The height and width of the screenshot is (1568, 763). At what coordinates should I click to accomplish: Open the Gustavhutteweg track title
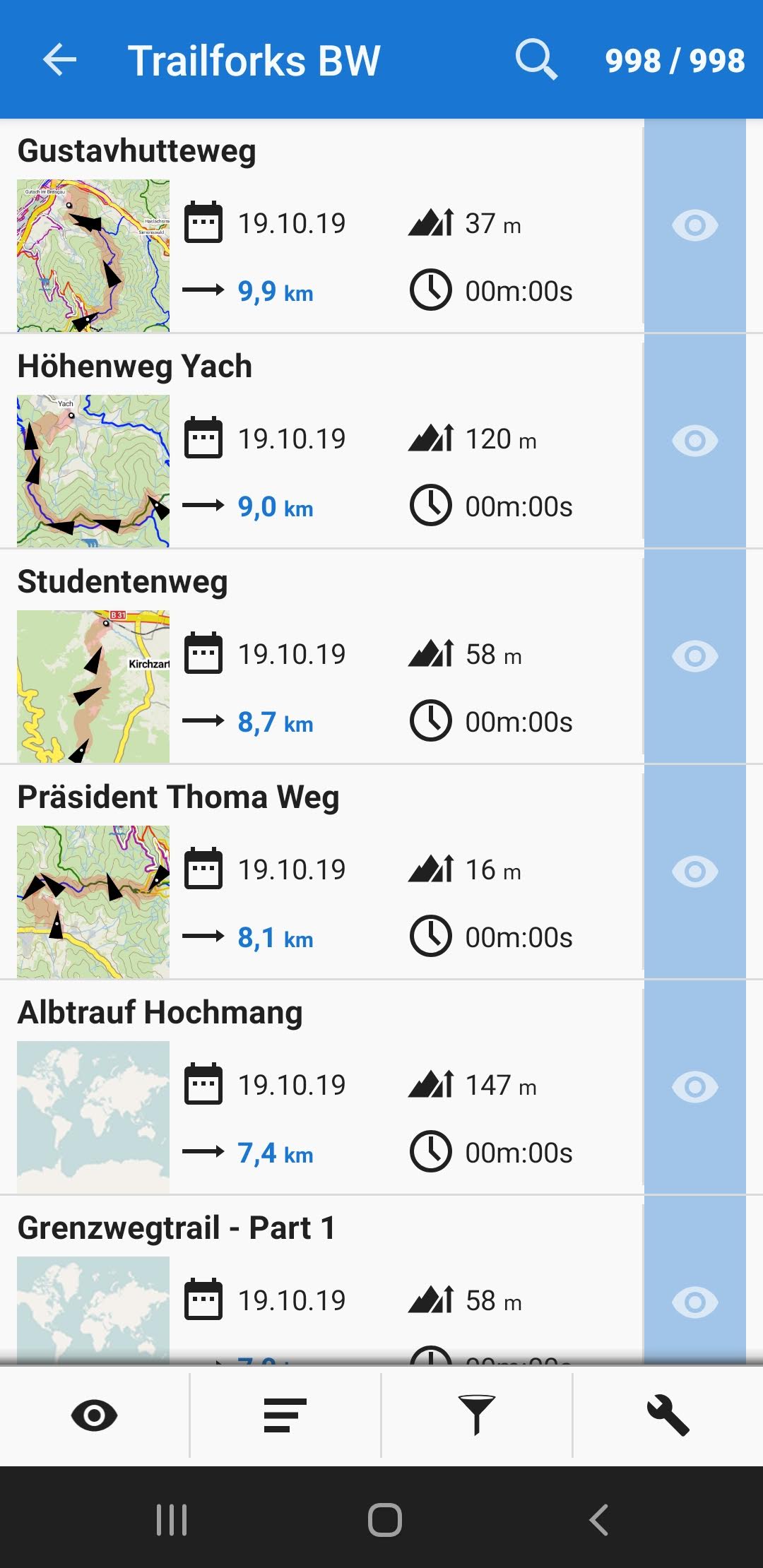(x=137, y=151)
